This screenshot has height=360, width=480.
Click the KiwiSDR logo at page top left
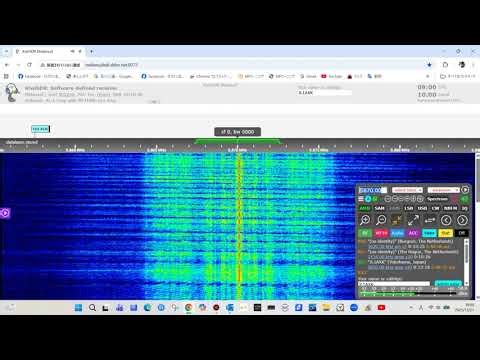point(12,93)
